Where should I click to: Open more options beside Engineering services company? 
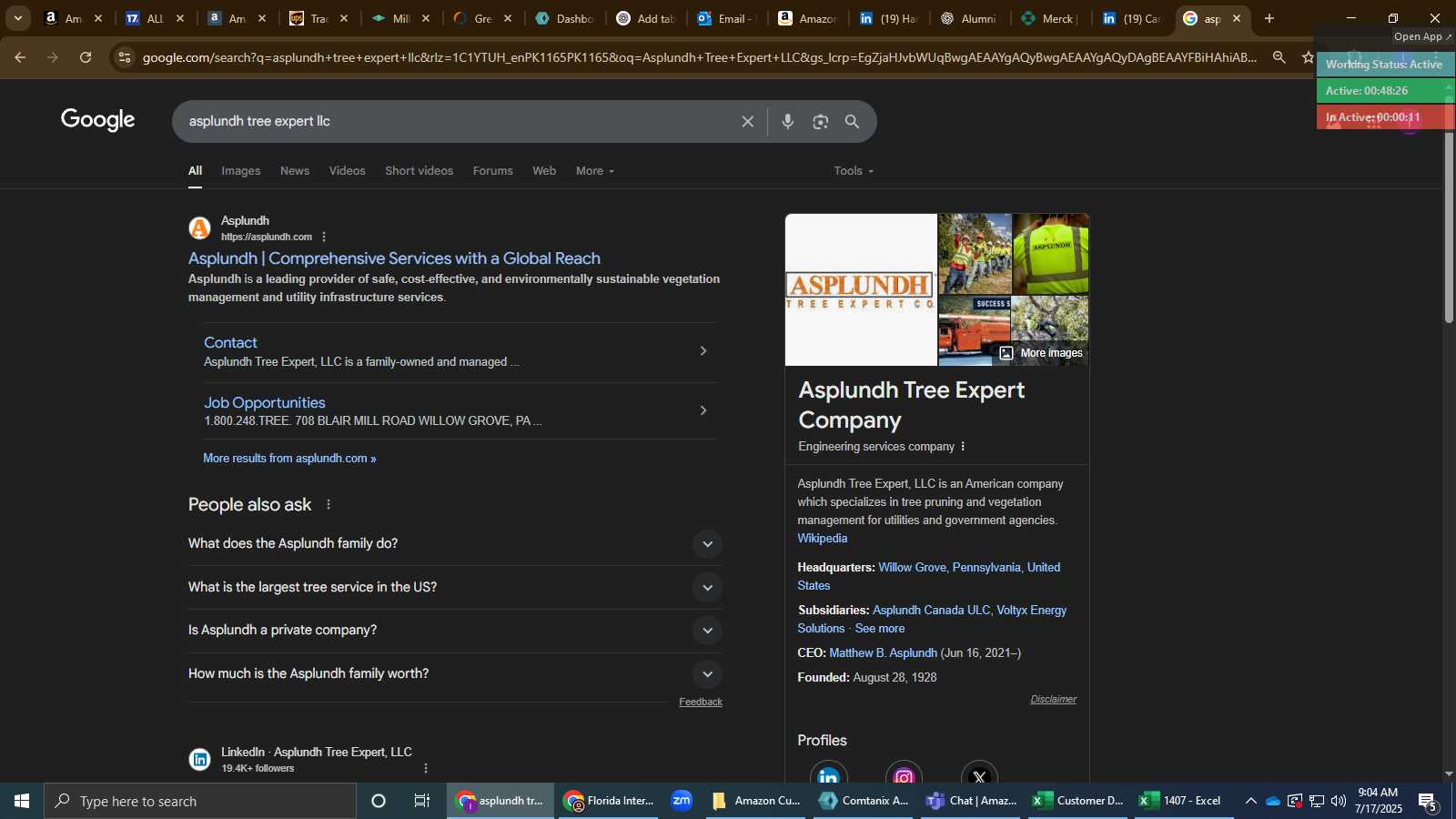tap(963, 447)
